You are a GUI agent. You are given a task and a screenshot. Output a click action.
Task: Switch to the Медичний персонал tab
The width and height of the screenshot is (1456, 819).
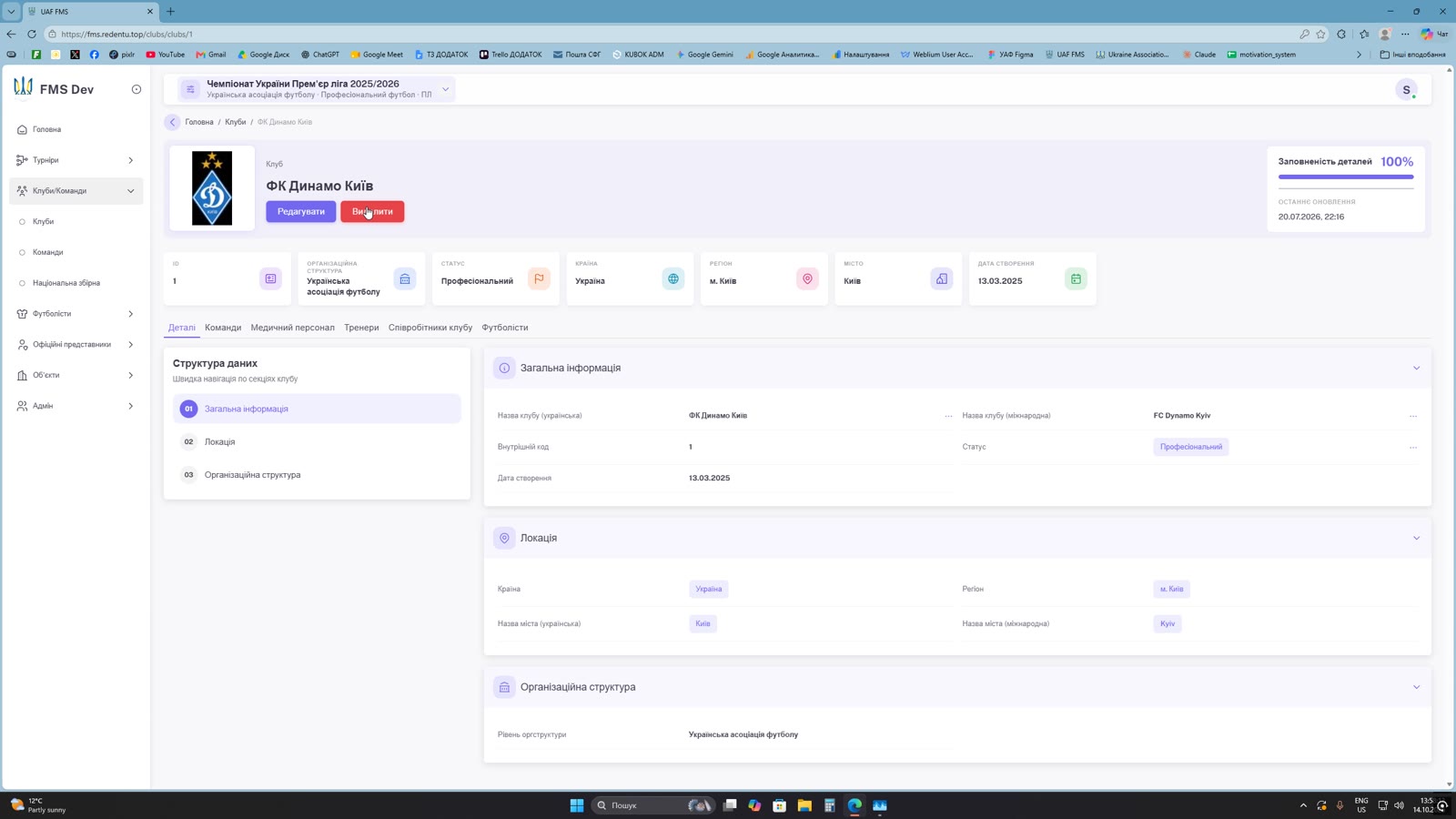[293, 328]
